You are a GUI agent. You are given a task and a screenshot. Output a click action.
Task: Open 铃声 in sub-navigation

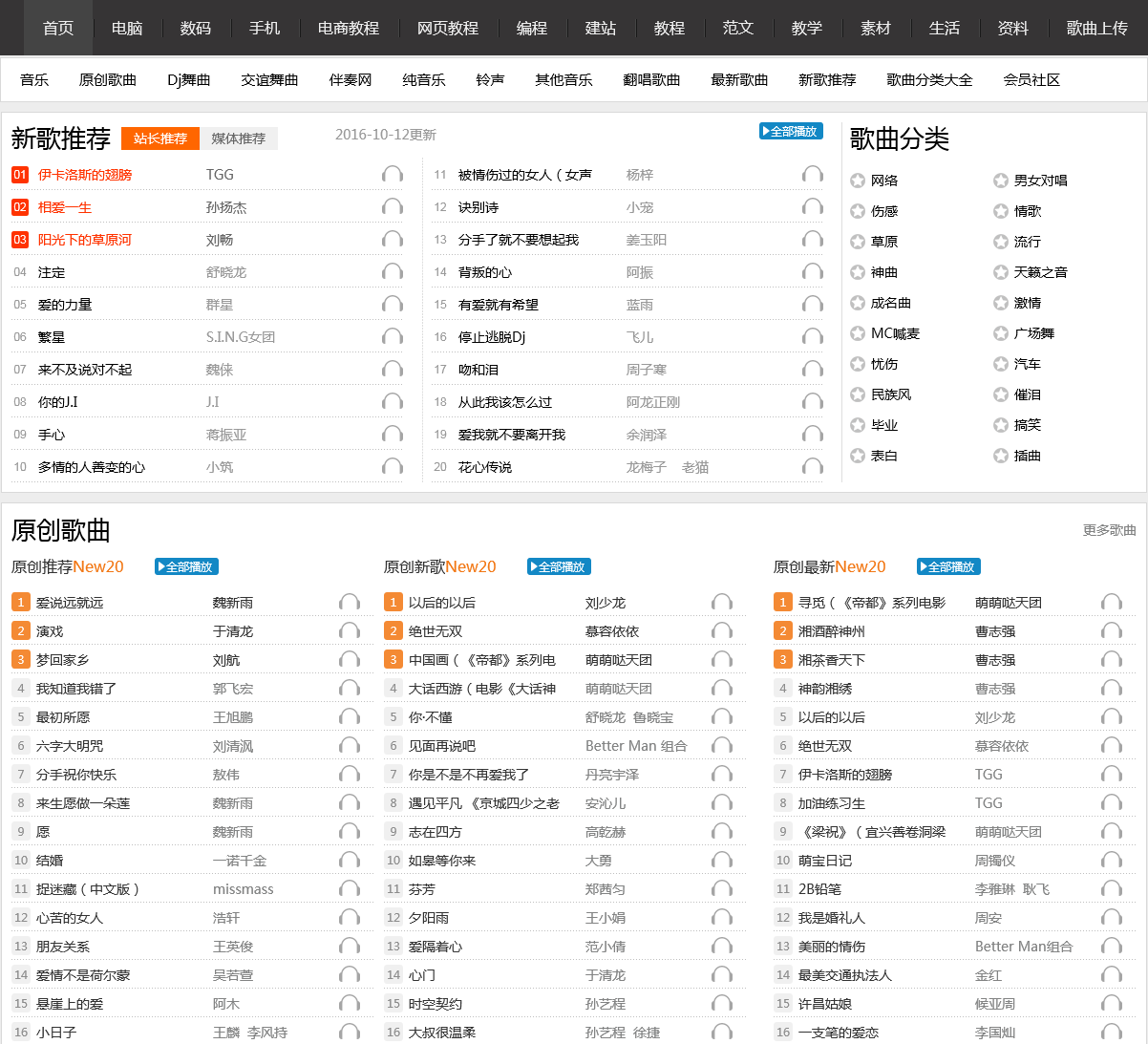pyautogui.click(x=490, y=80)
